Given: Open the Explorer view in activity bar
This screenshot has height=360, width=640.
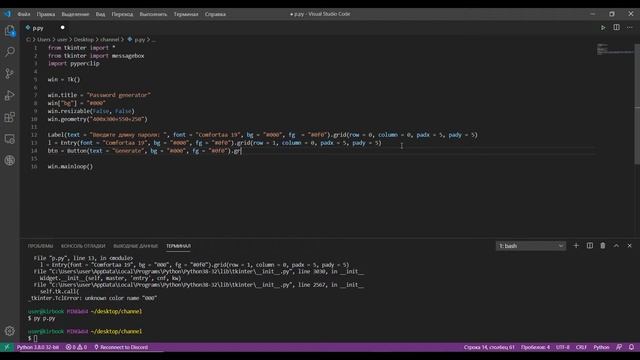Looking at the screenshot, I should click(10, 31).
